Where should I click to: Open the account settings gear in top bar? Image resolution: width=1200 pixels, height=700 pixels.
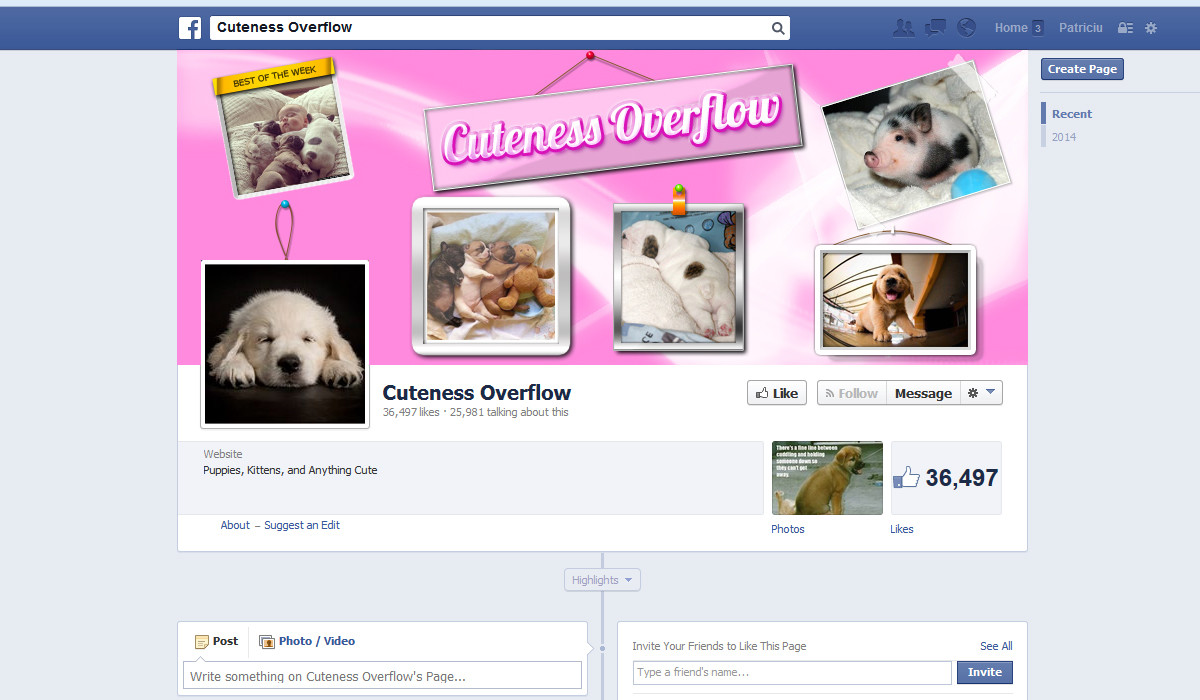click(x=1151, y=28)
